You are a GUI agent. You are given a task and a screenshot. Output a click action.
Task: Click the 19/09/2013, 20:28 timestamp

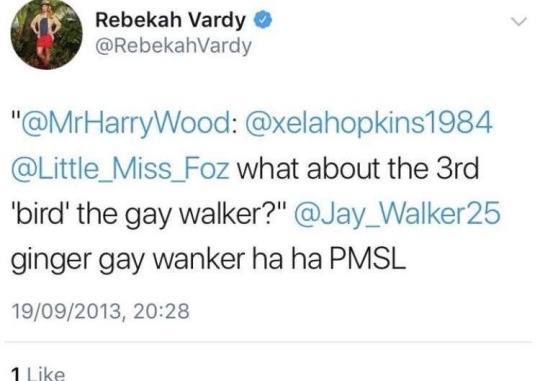coord(101,311)
